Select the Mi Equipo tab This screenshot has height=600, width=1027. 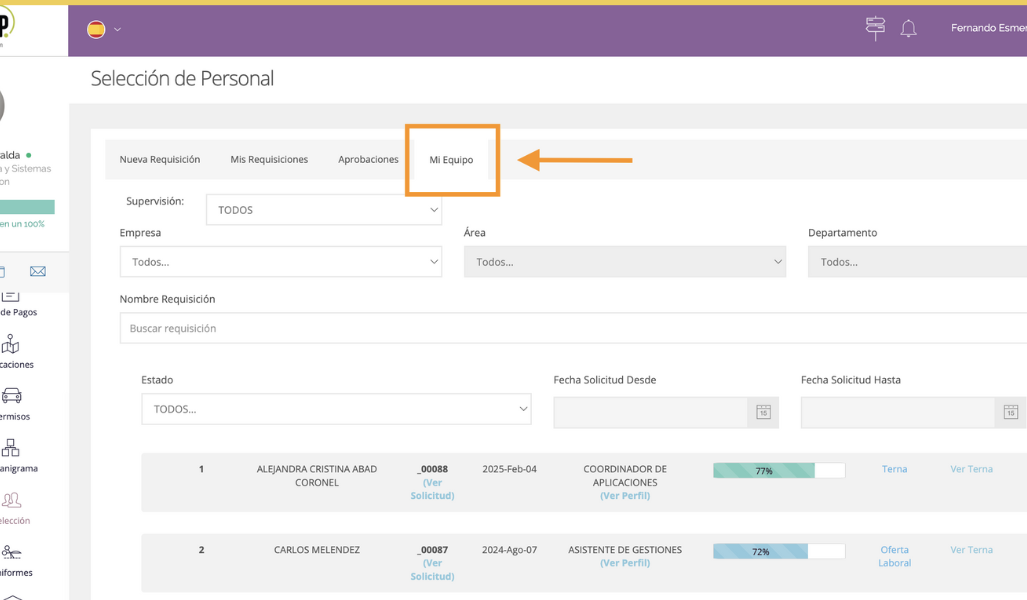[451, 160]
